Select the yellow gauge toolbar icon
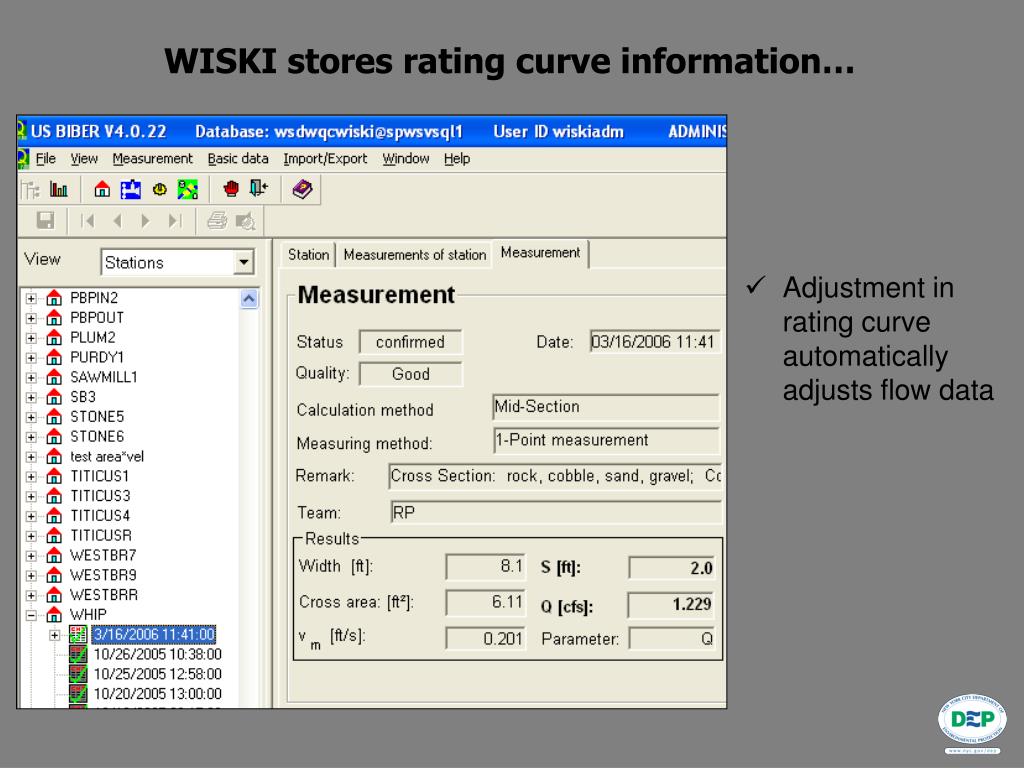 pyautogui.click(x=159, y=189)
